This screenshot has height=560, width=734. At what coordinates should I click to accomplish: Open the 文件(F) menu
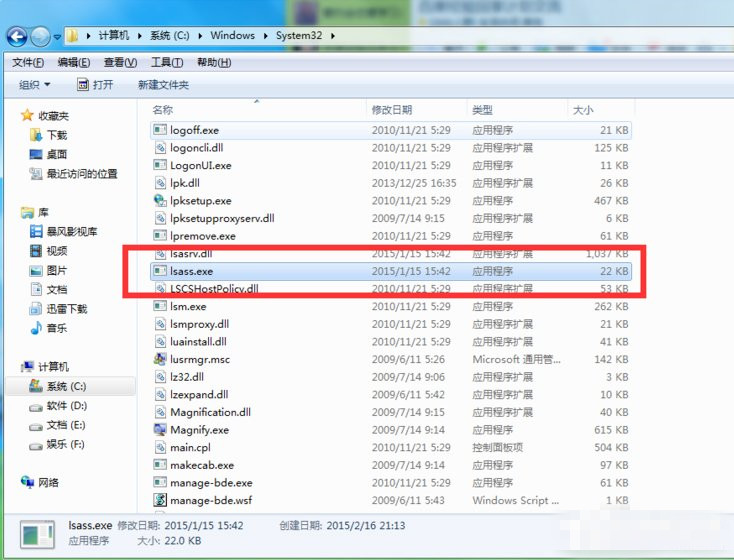click(27, 62)
